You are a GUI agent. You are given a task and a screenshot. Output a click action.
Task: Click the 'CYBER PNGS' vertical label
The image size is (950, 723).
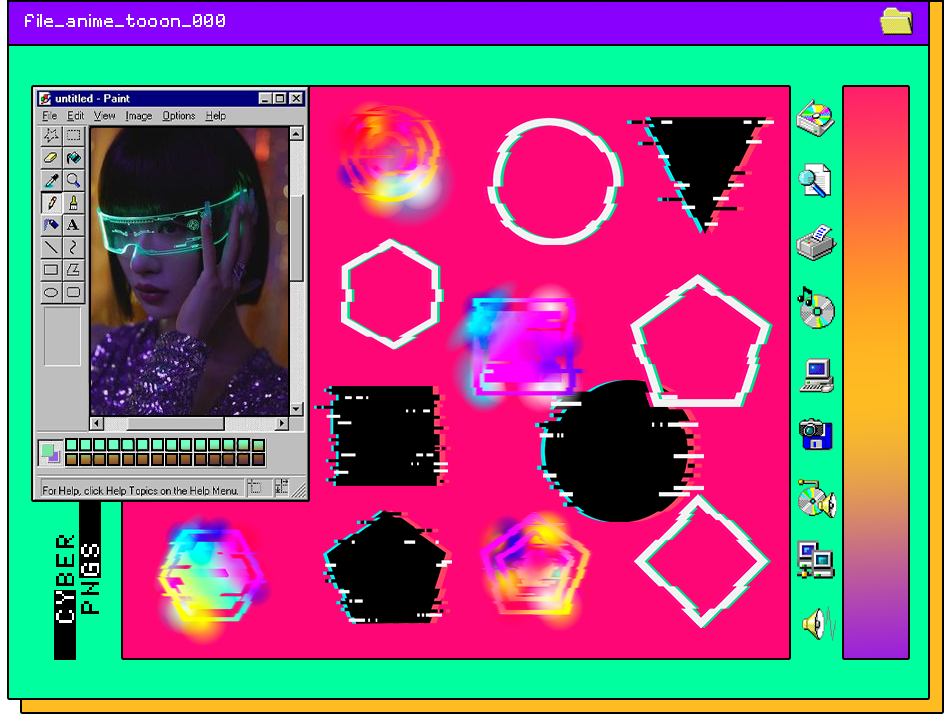point(78,579)
